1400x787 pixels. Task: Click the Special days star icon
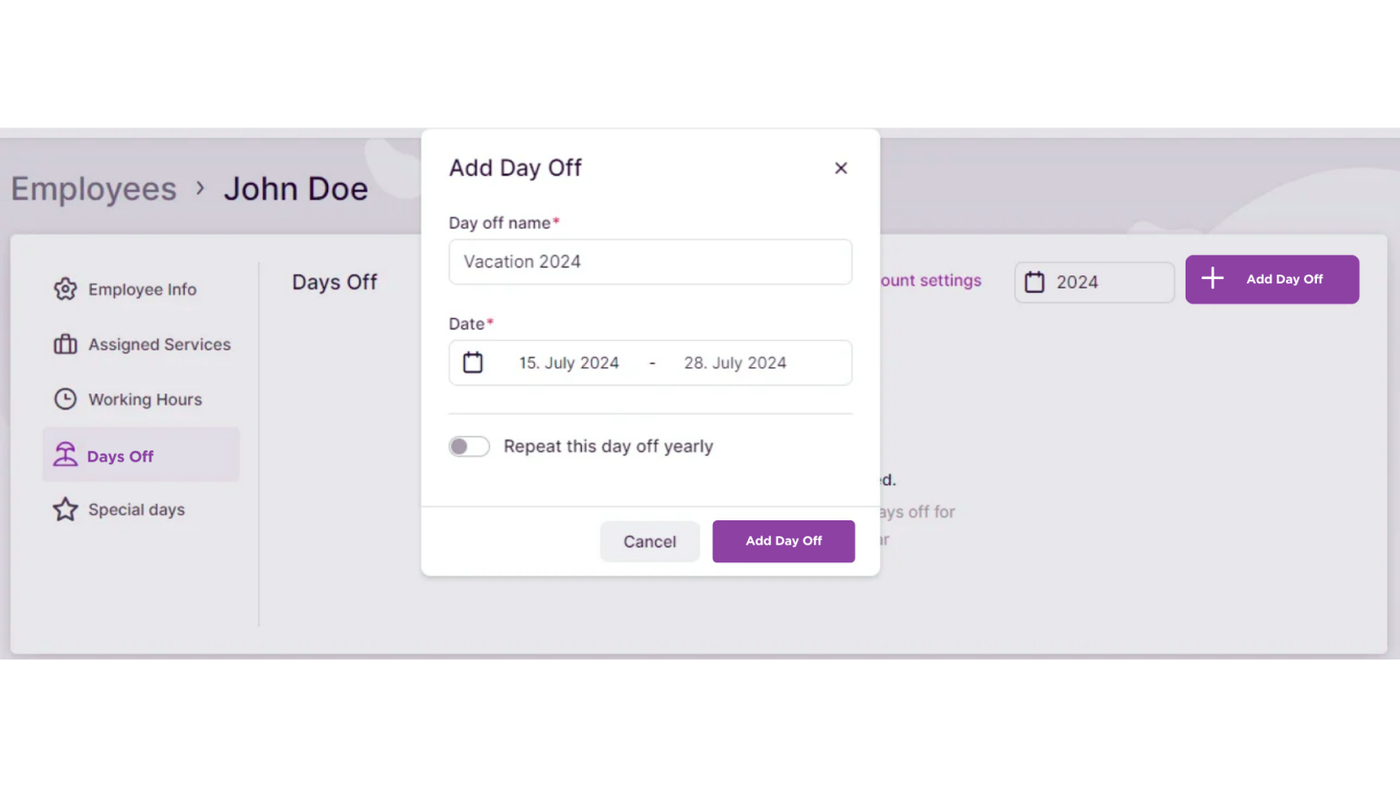pyautogui.click(x=65, y=509)
